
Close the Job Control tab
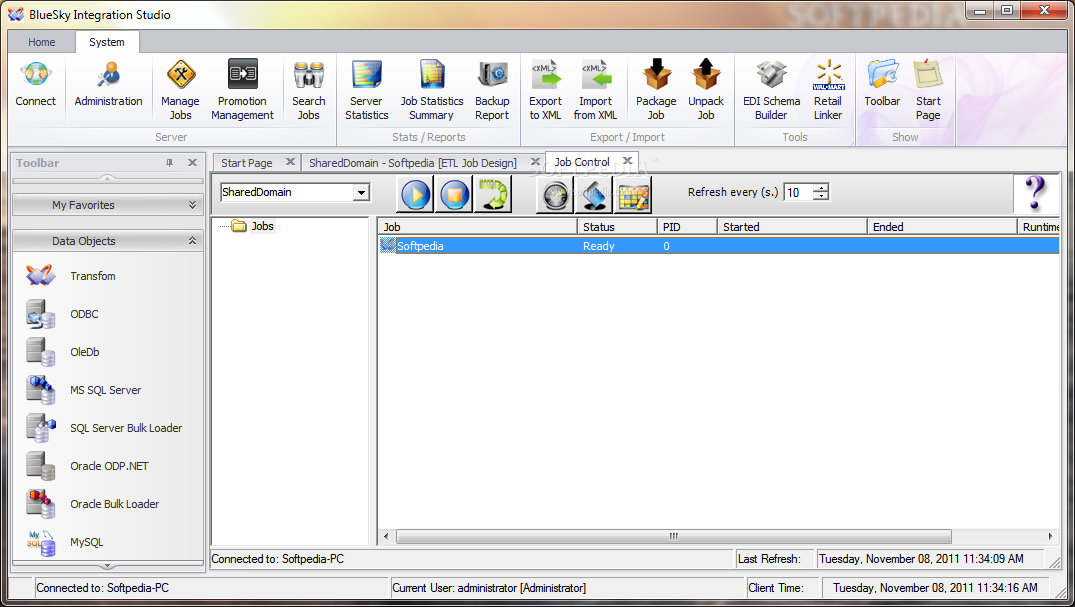[x=627, y=161]
